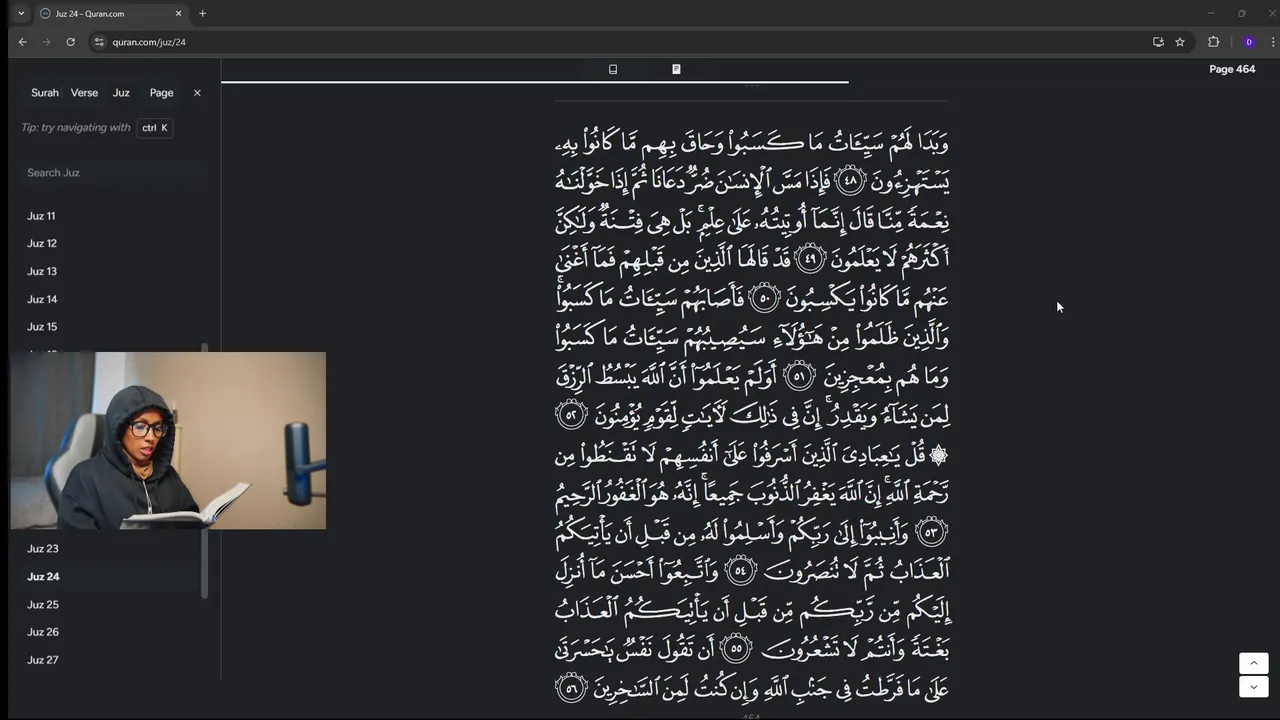Select the Page navigation tab
This screenshot has height=720, width=1280.
[161, 93]
